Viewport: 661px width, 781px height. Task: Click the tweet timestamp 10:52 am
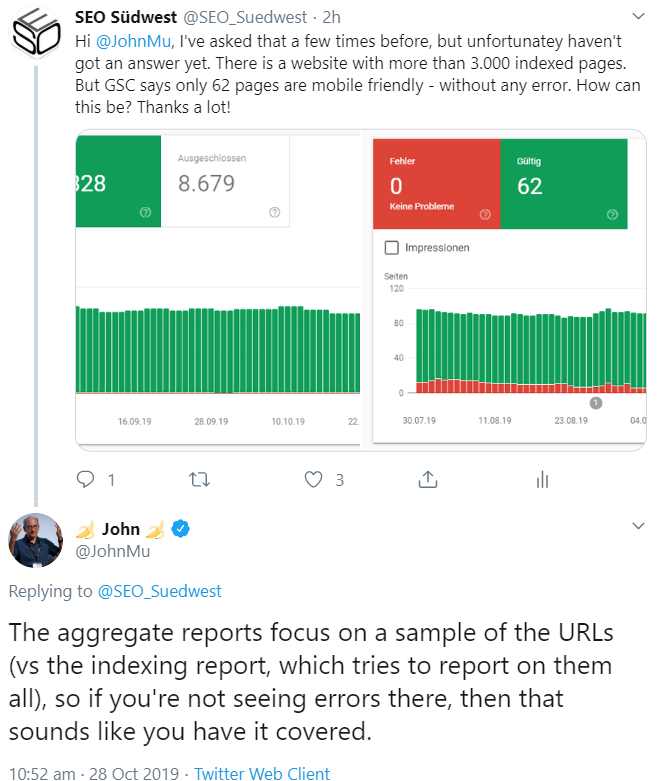tap(40, 773)
